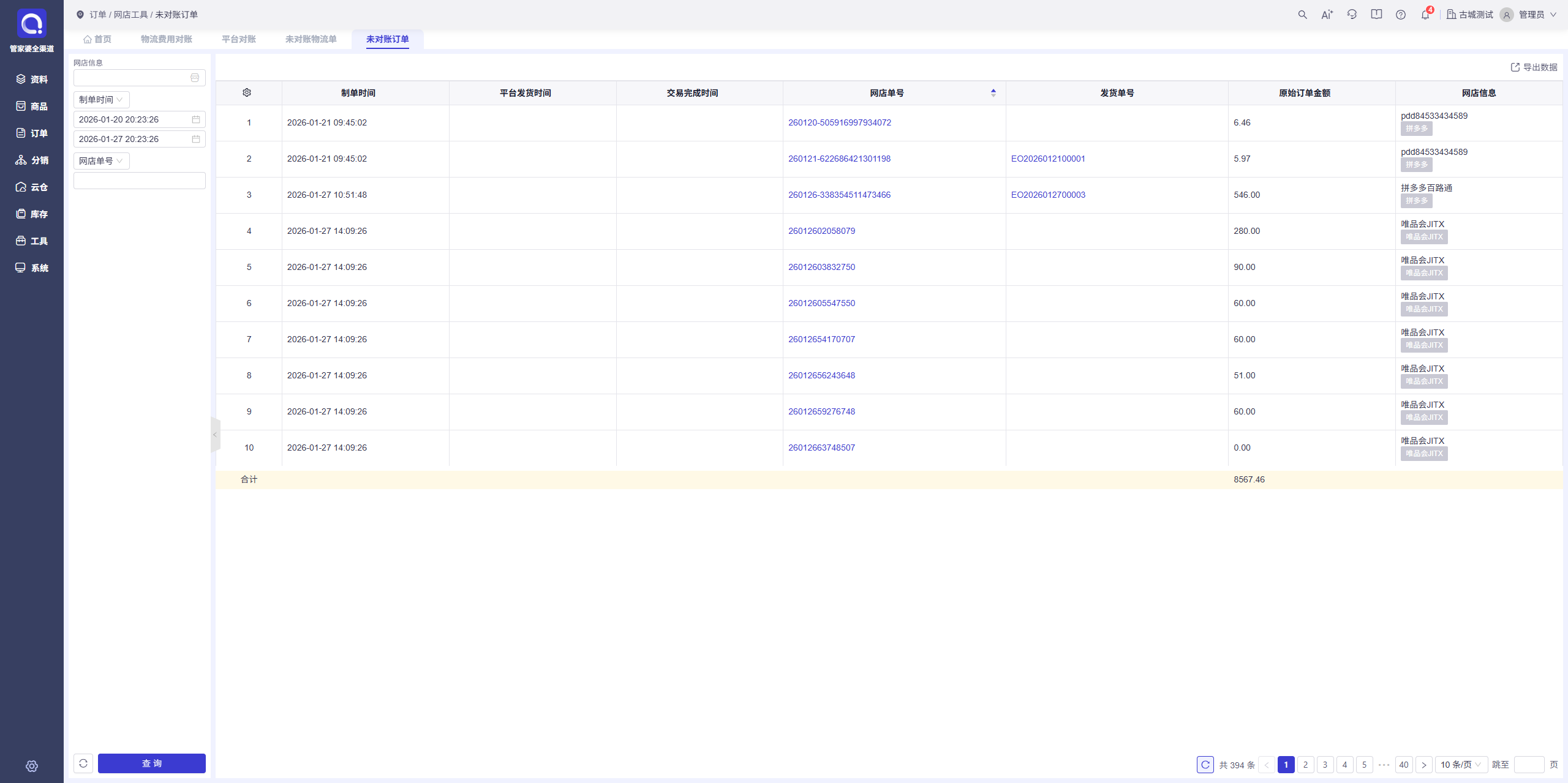This screenshot has width=1568, height=783.
Task: Open the 系统 sidebar menu
Action: [32, 268]
